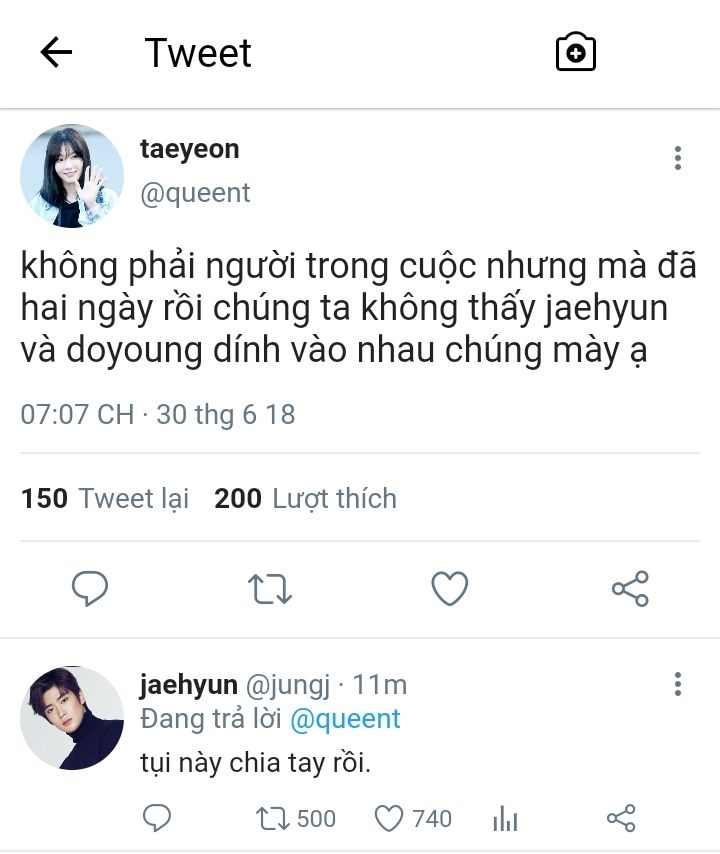Open taeyeon's tweet overflow menu

(678, 158)
